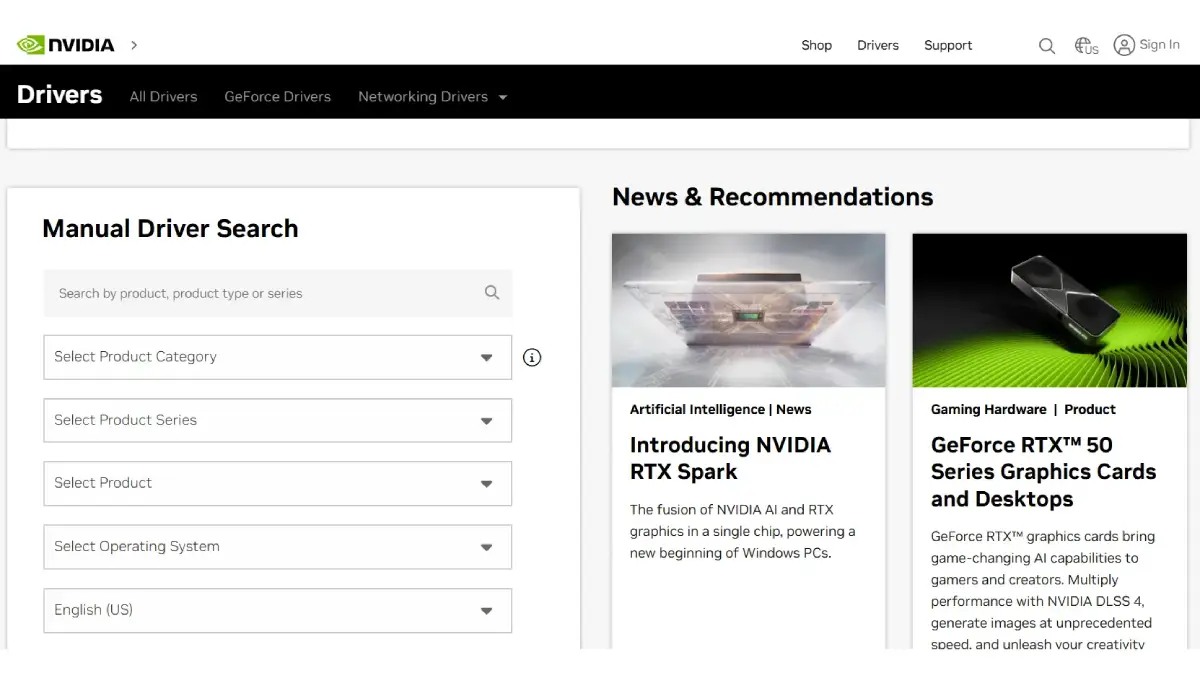1200x675 pixels.
Task: Click the info icon beside Product Category
Action: (532, 357)
